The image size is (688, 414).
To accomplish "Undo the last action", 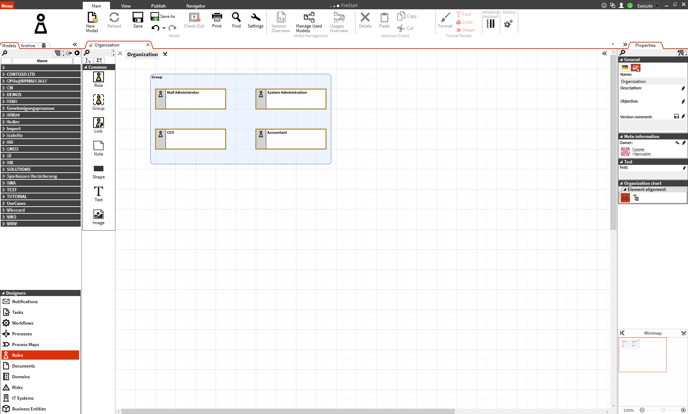I will point(155,28).
